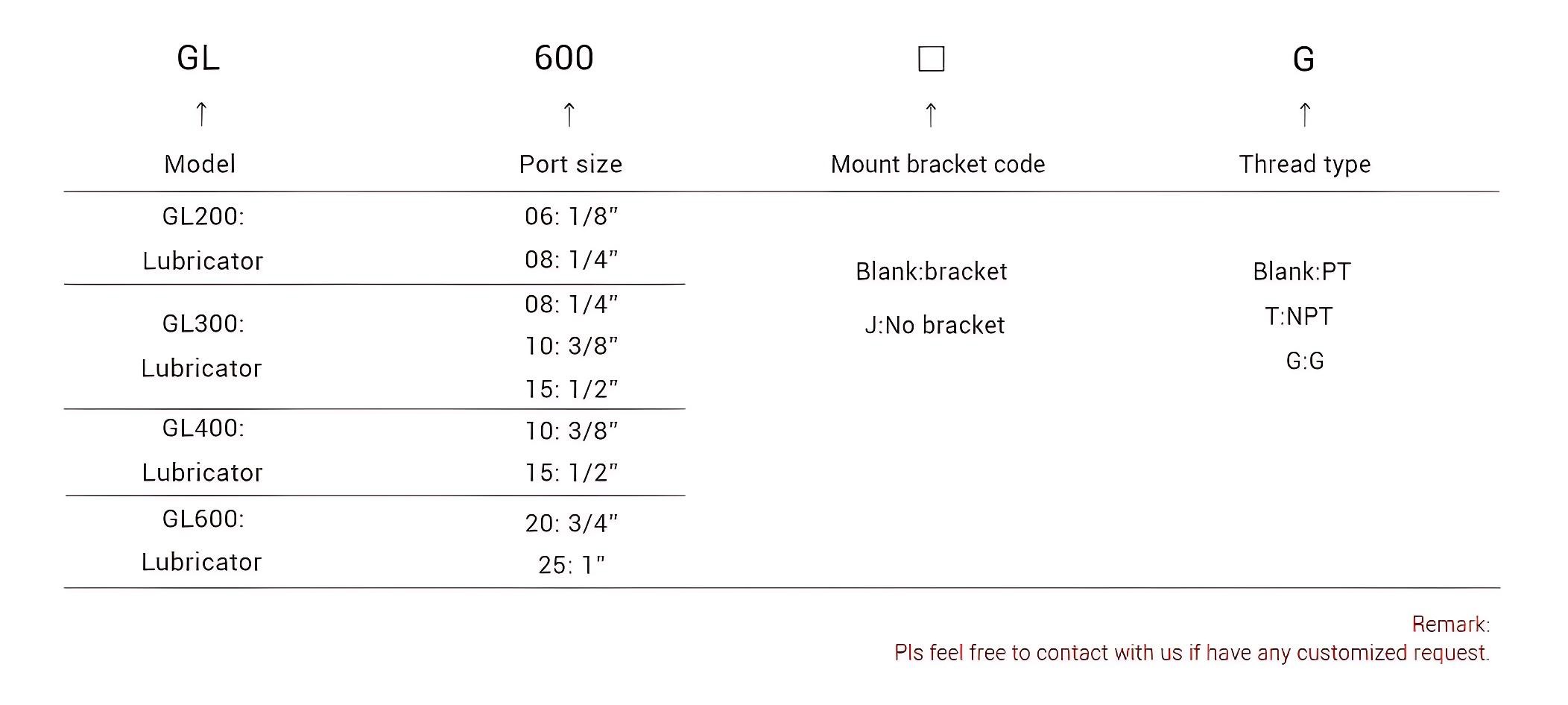Select the 06: 1/8" port size entry
The height and width of the screenshot is (705, 1568).
[572, 216]
